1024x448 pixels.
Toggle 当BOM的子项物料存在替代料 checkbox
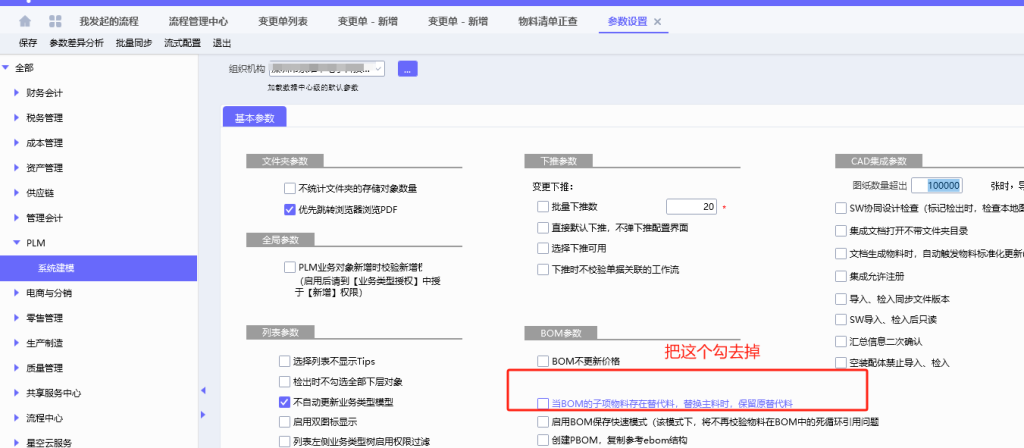tap(543, 403)
